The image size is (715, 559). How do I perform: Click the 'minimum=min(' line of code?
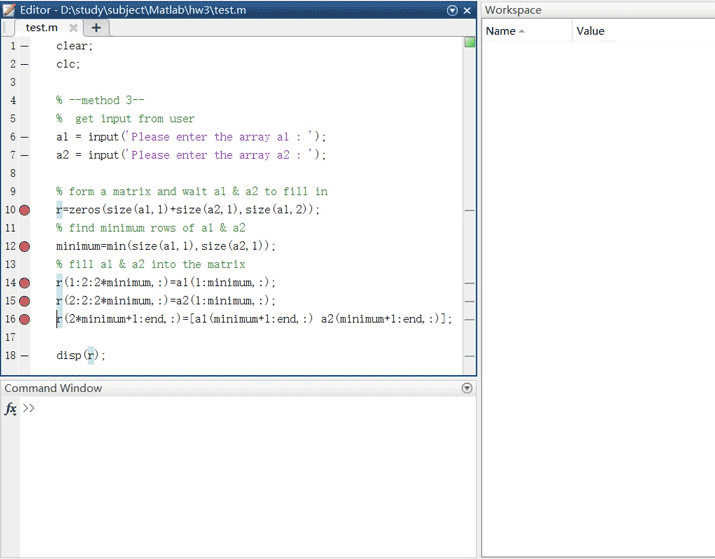click(x=166, y=246)
